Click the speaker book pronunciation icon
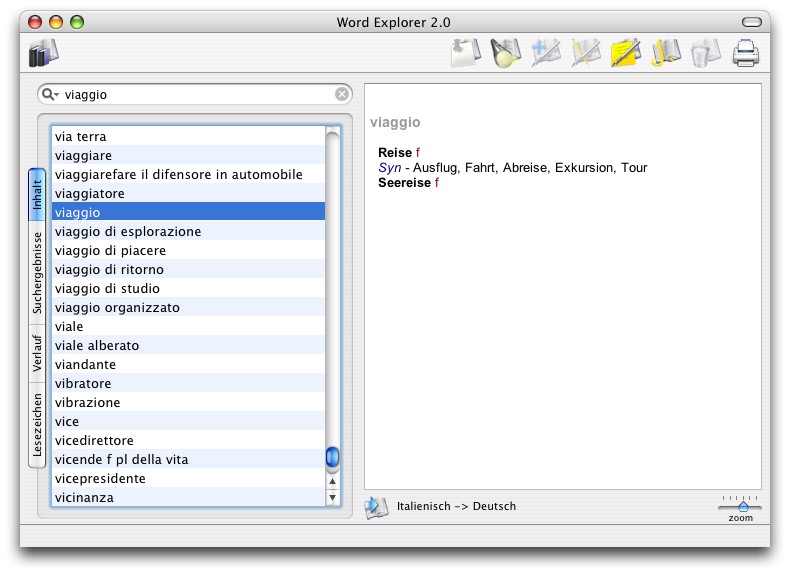792x569 pixels. pos(376,507)
